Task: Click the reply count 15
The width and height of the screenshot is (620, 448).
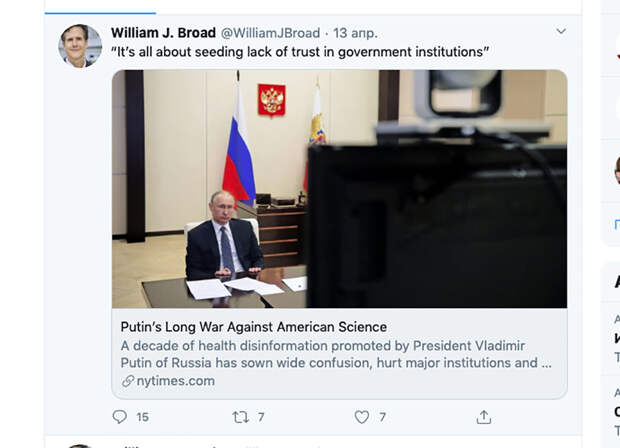Action: click(142, 417)
